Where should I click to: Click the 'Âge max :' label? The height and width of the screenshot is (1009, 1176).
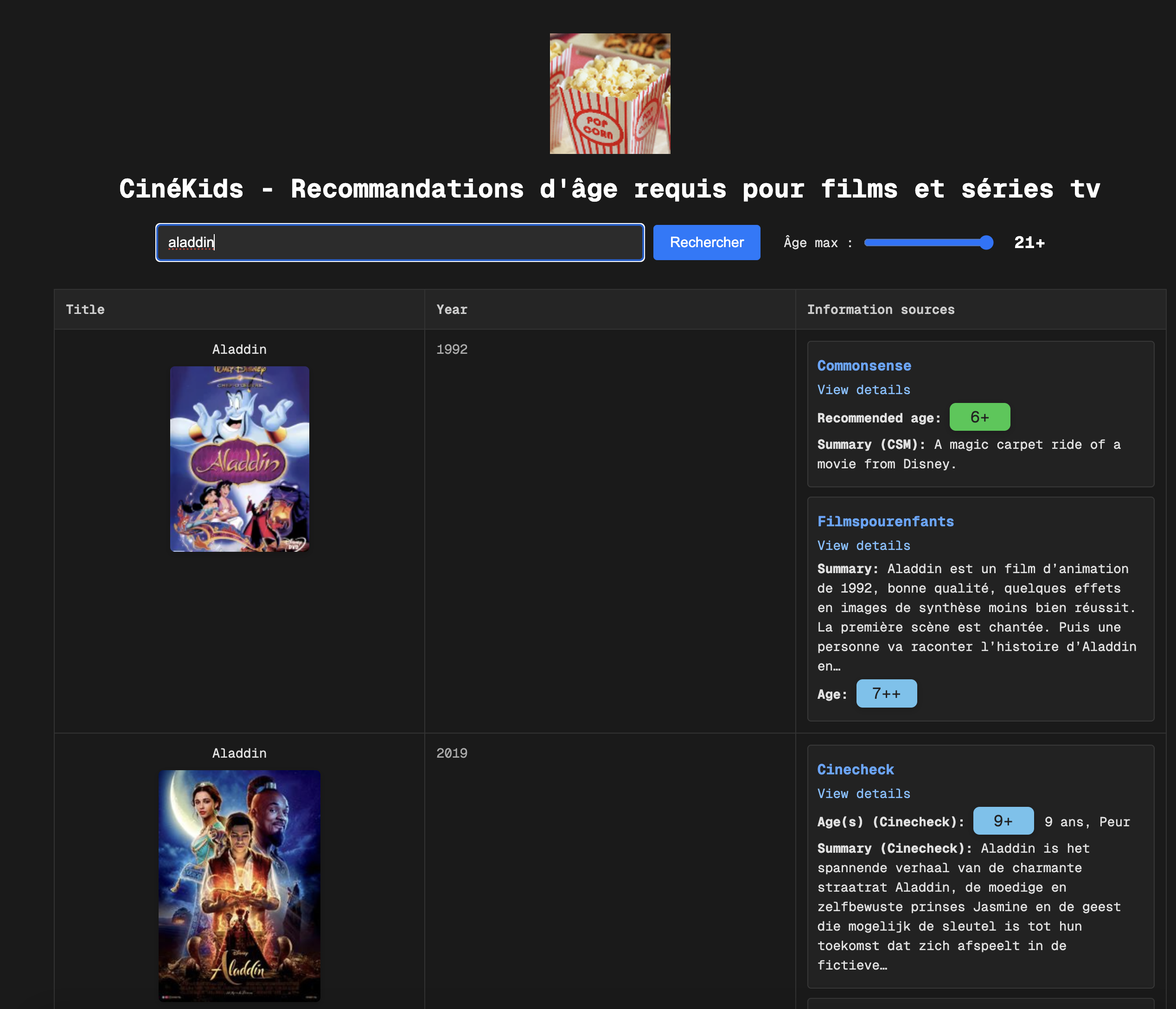[818, 243]
